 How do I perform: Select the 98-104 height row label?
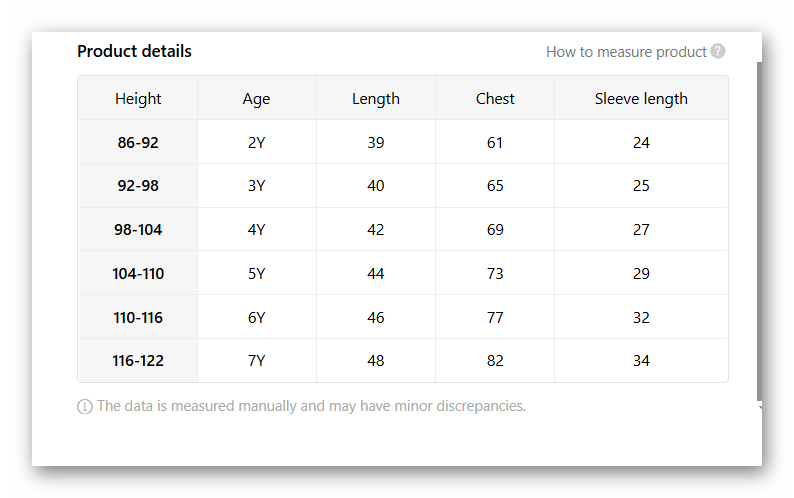(138, 230)
